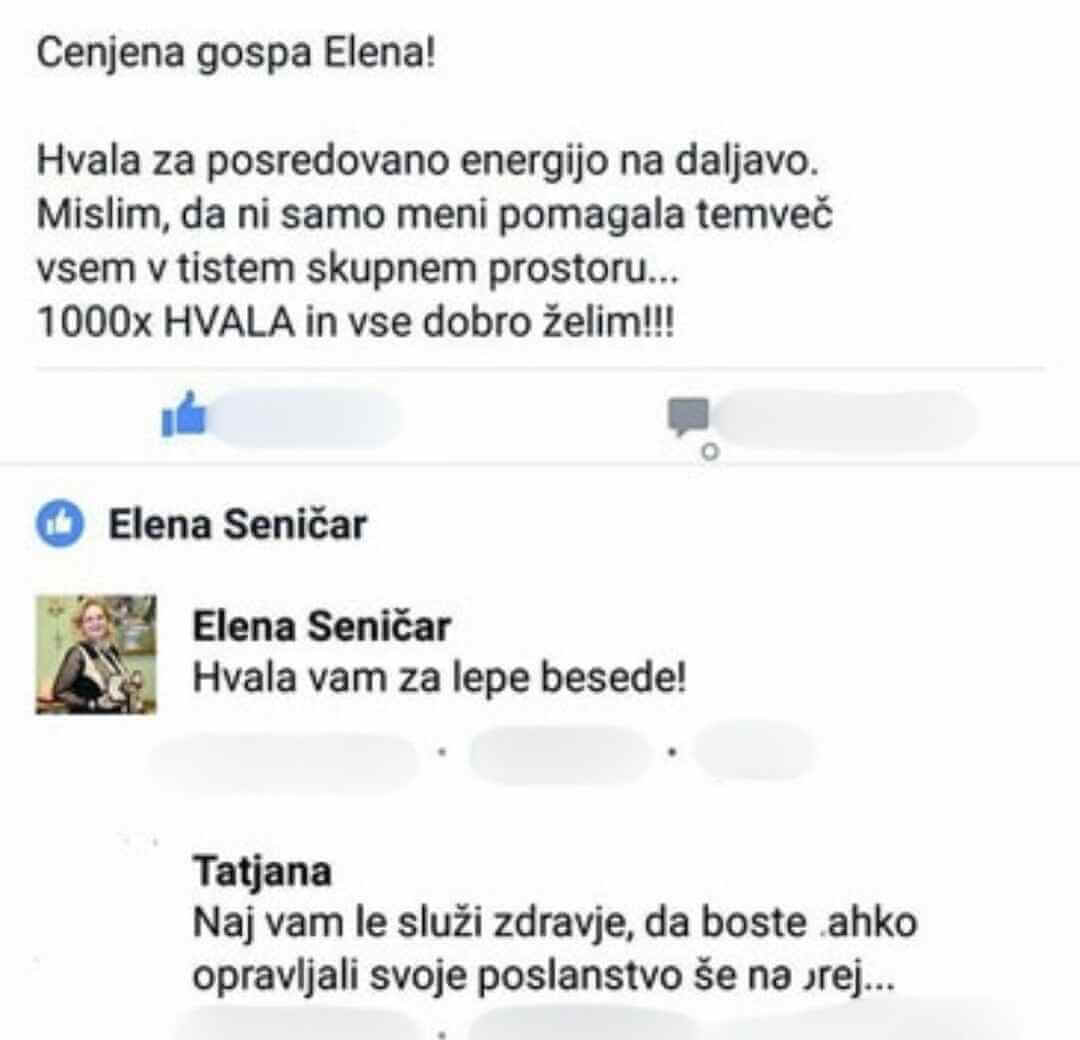This screenshot has height=1040, width=1080.
Task: Click the comment text "Hvala vam za lepe besede!"
Action: [x=439, y=680]
